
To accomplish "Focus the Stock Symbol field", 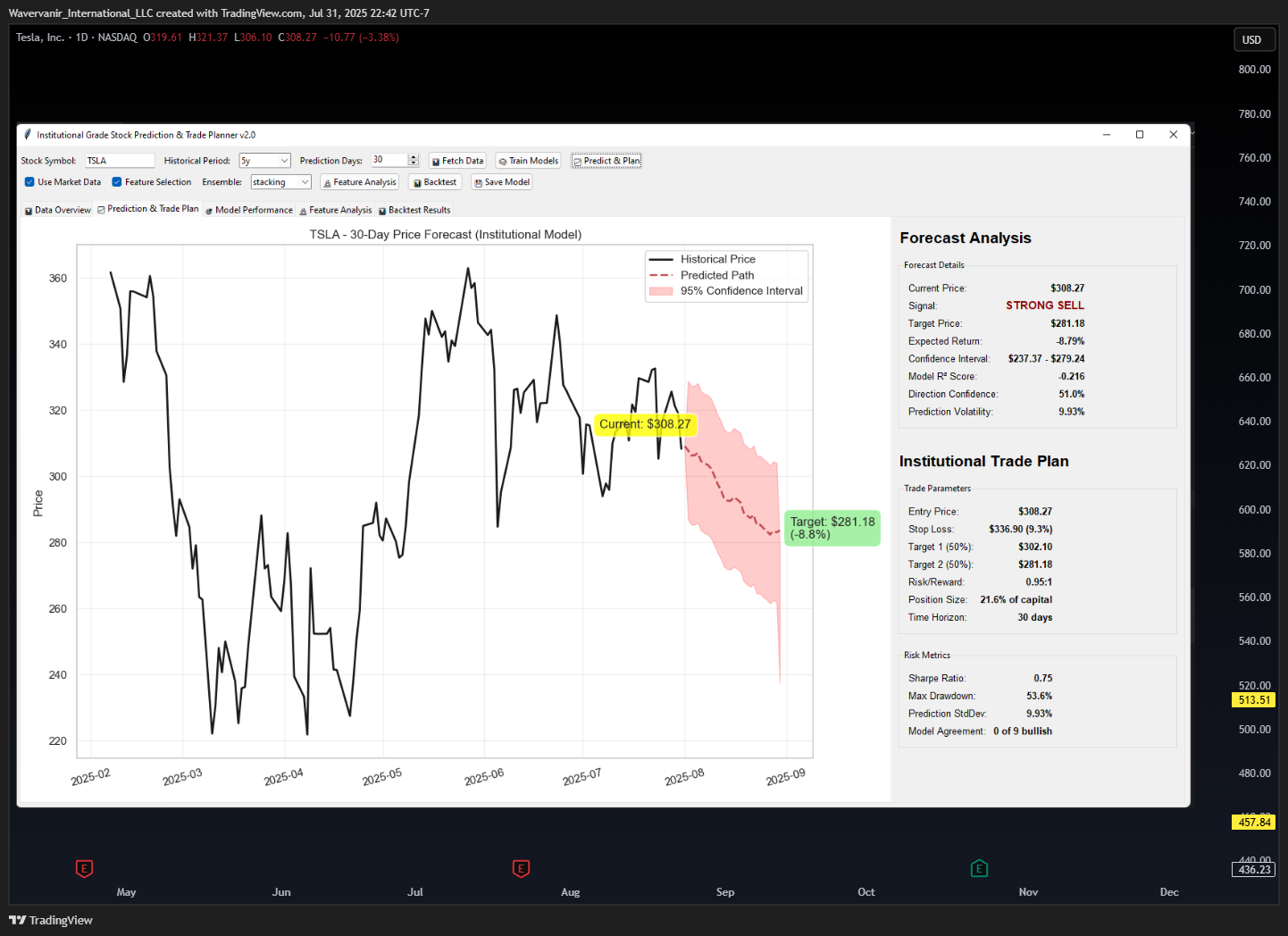I will coord(120,161).
